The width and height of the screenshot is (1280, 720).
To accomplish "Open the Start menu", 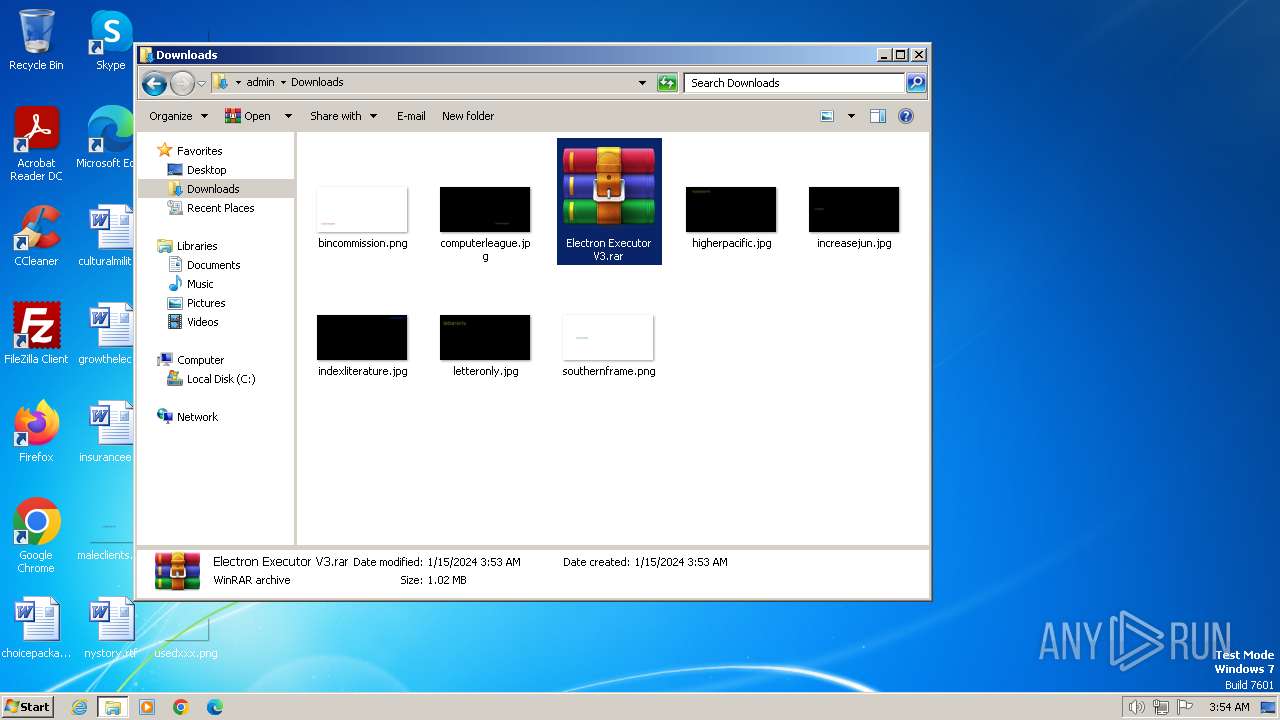I will point(27,707).
